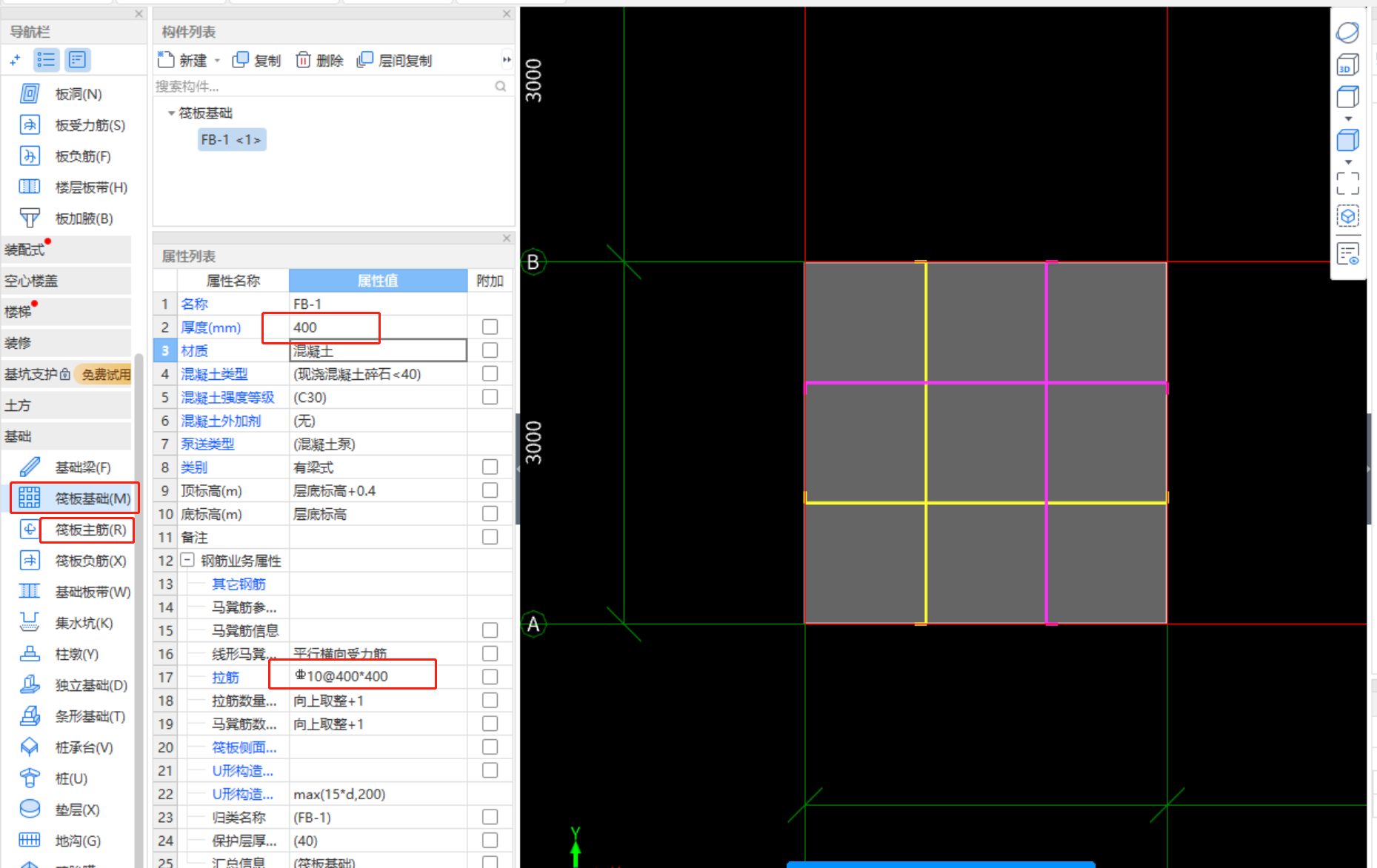Click the display settings list icon
Viewport: 1377px width, 868px height.
point(1348,254)
